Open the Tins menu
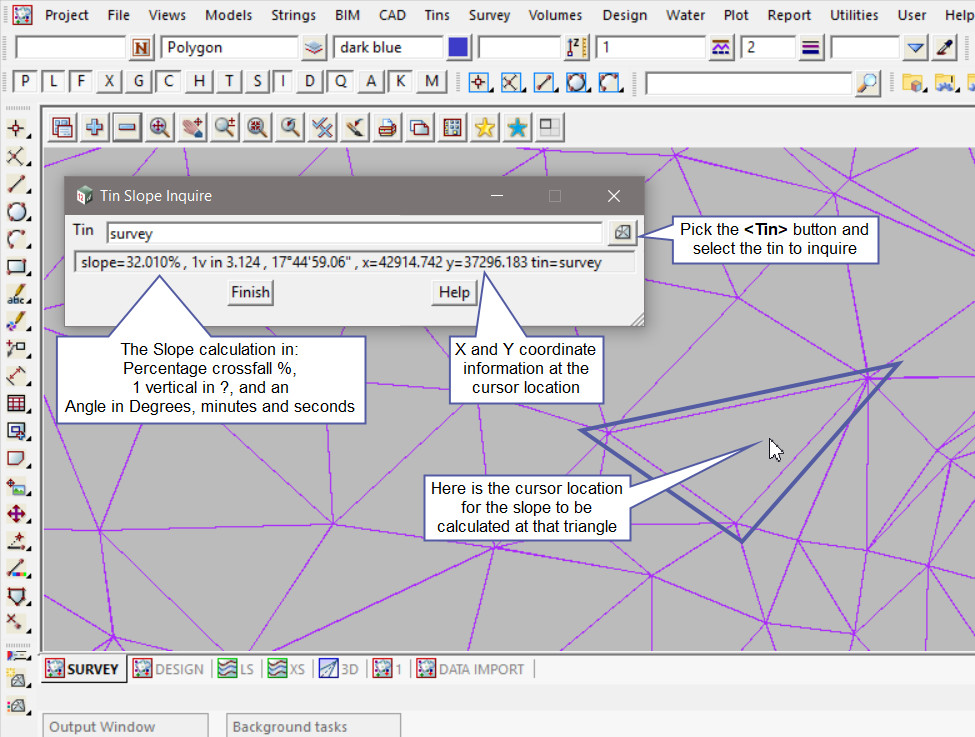 coord(436,15)
